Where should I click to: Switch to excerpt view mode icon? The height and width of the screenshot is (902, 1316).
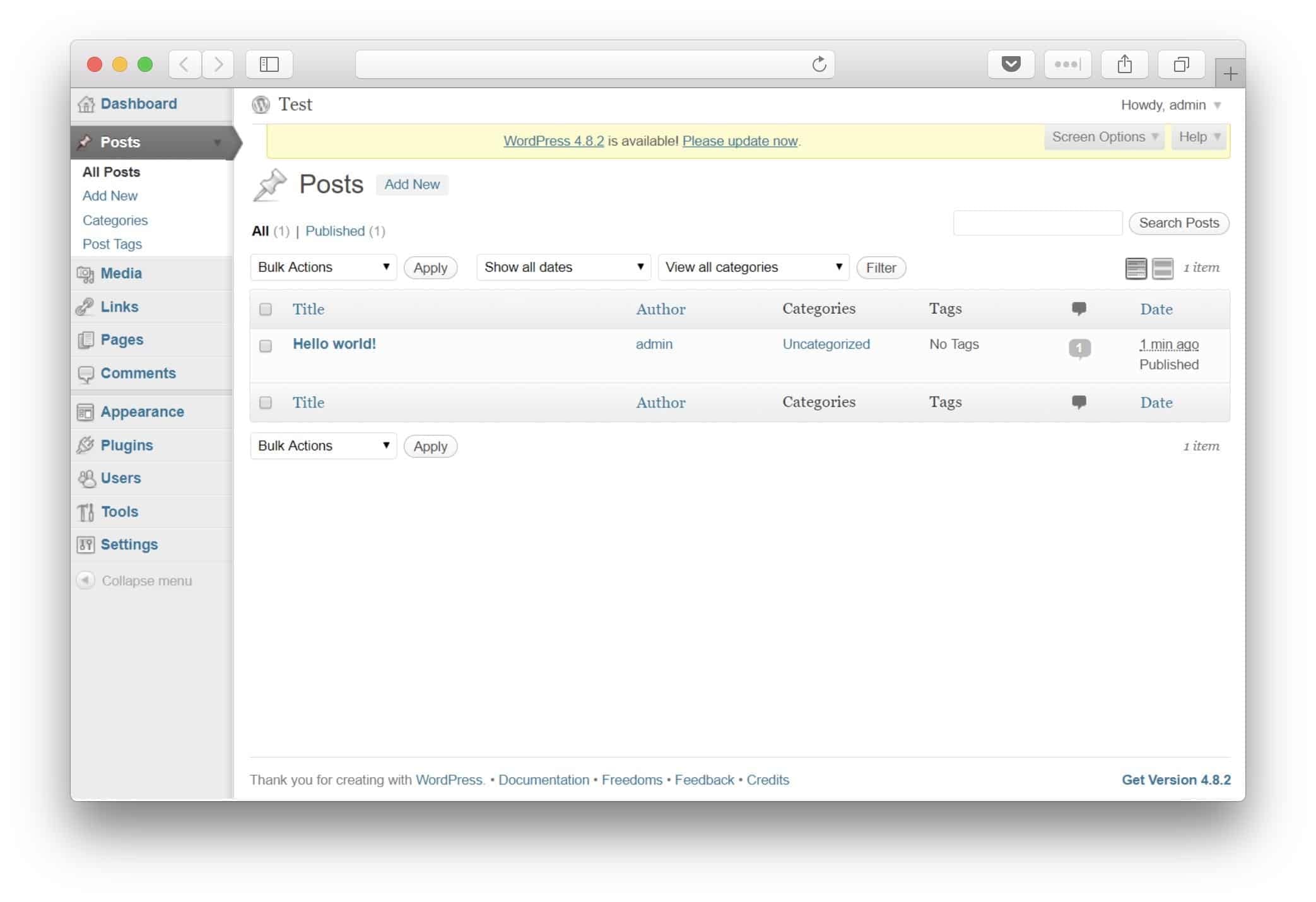(x=1162, y=268)
